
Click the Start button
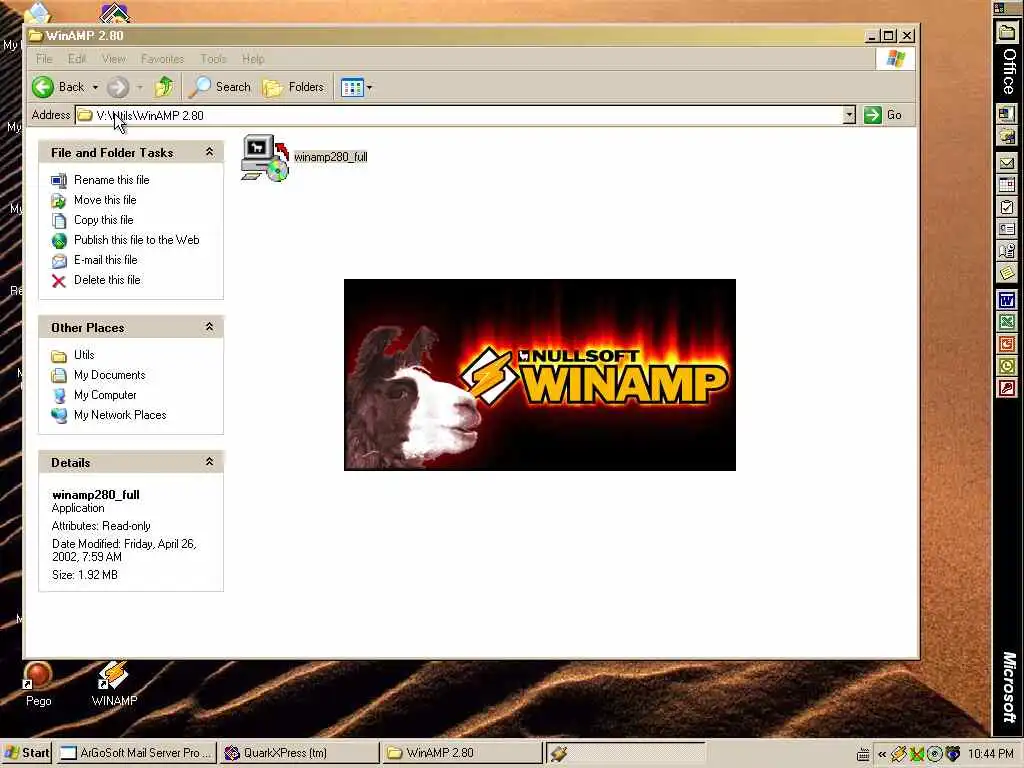[27, 753]
